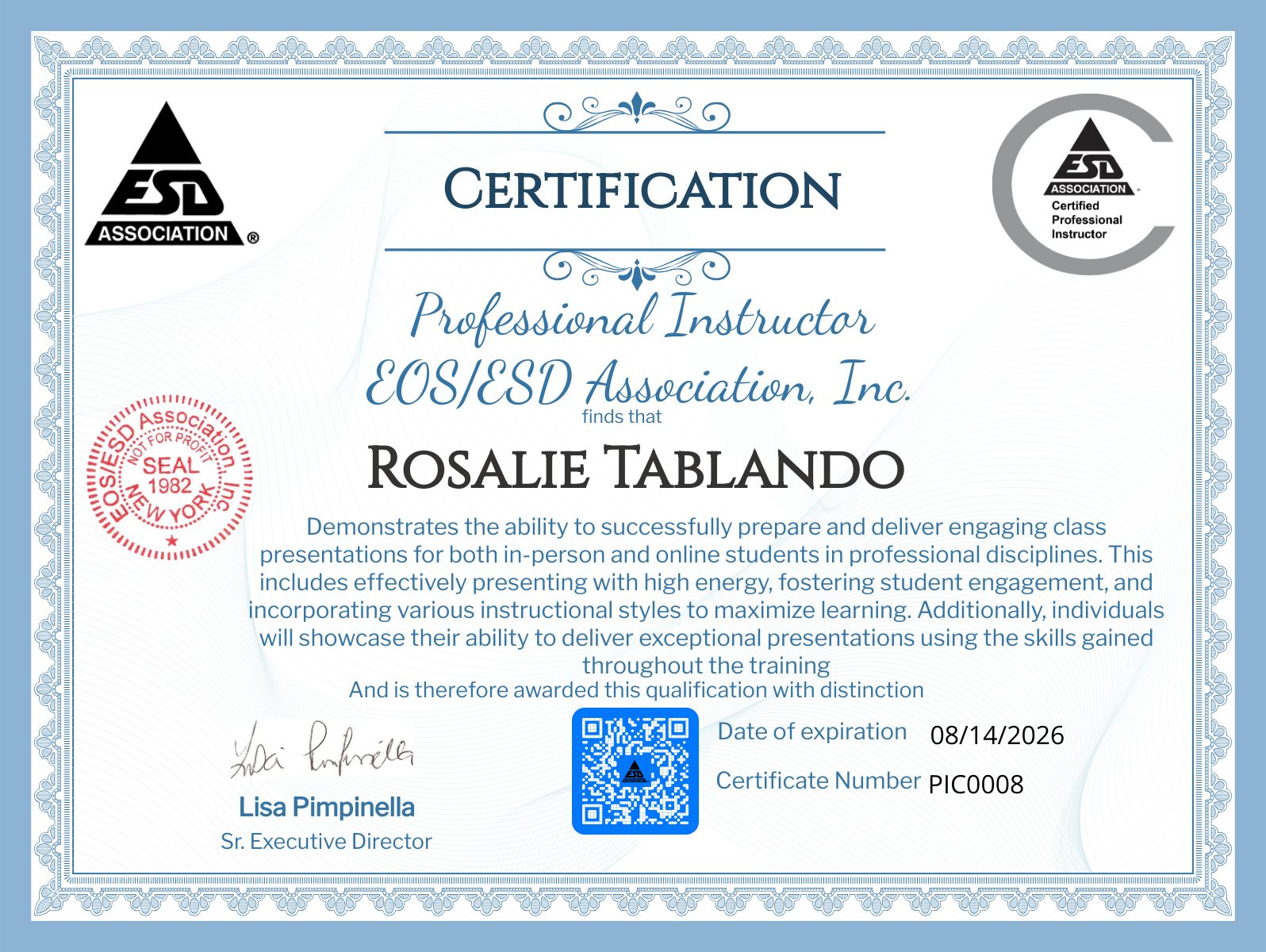The image size is (1266, 952).
Task: Click the ESD Association triangle logo
Action: coord(171,174)
